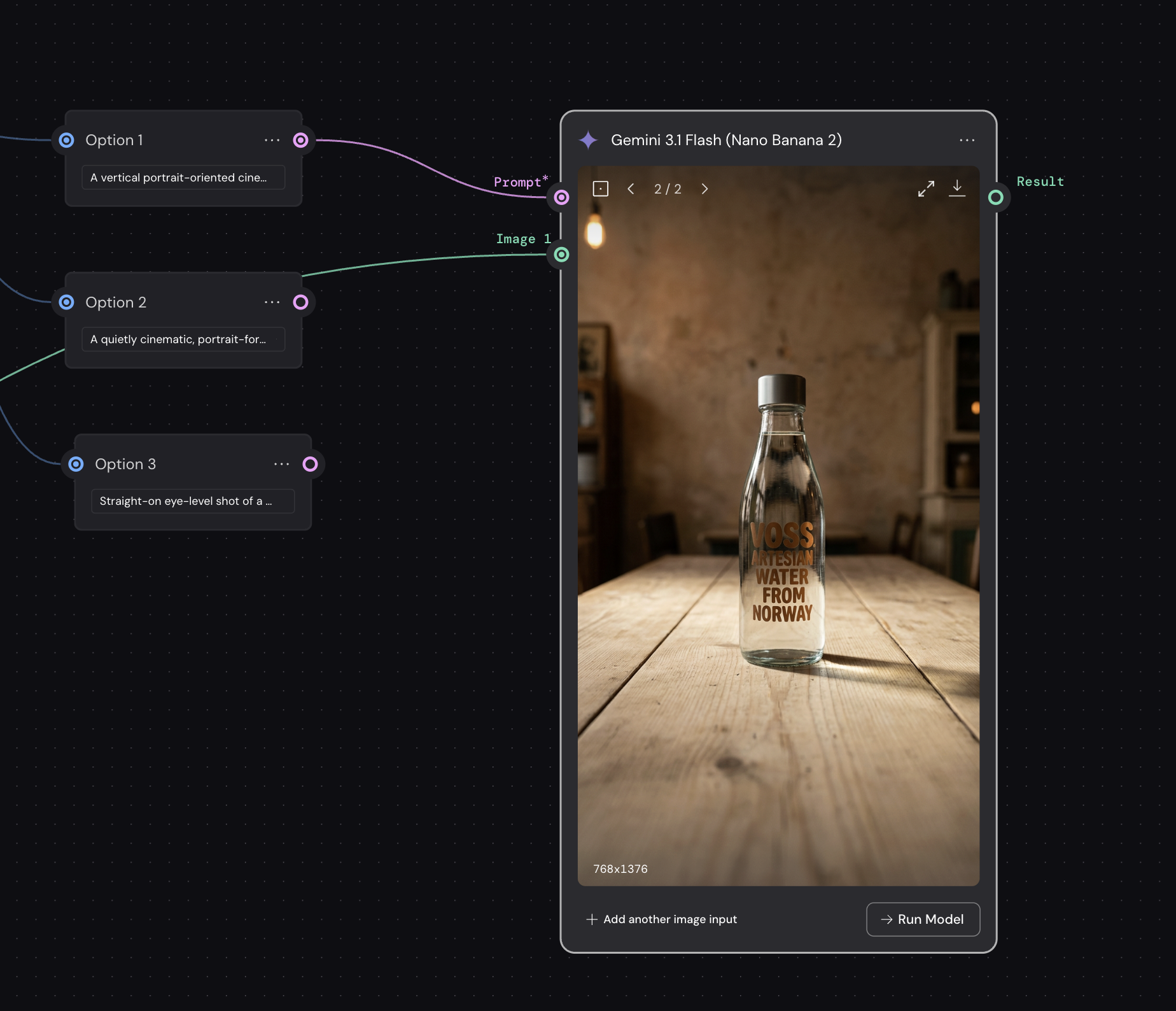
Task: Select the Option 1 node title
Action: point(115,140)
